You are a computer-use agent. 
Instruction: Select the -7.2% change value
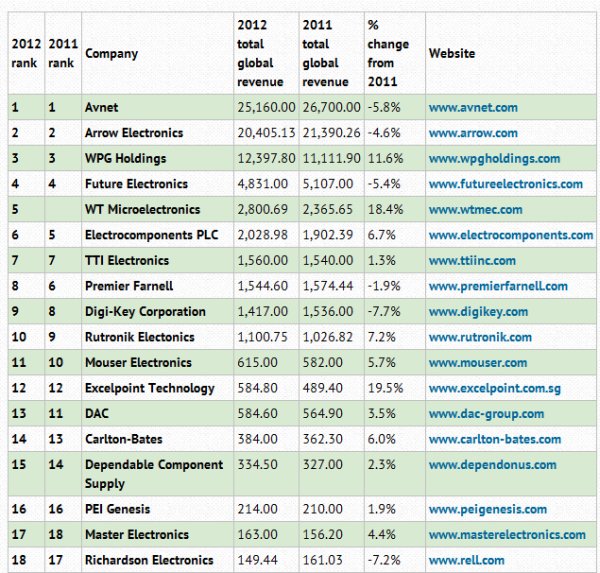point(384,560)
